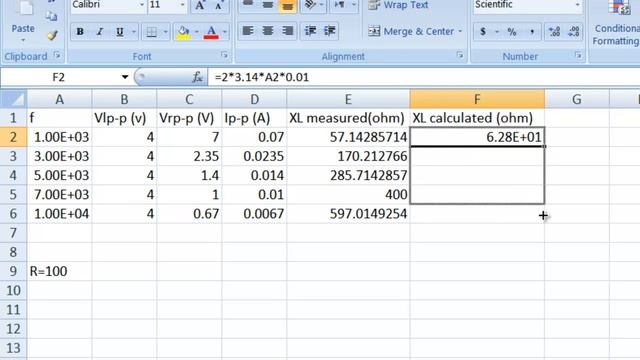Decrease indent in cell

pyautogui.click(x=310, y=31)
